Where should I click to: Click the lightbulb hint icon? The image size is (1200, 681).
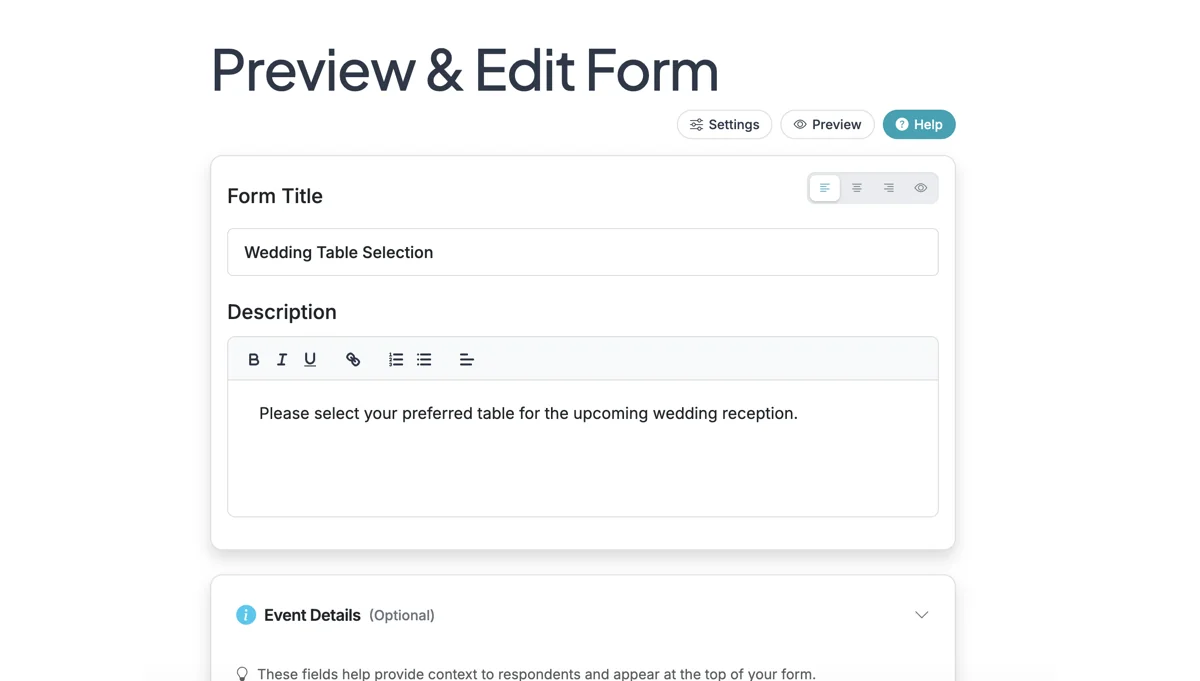click(242, 674)
